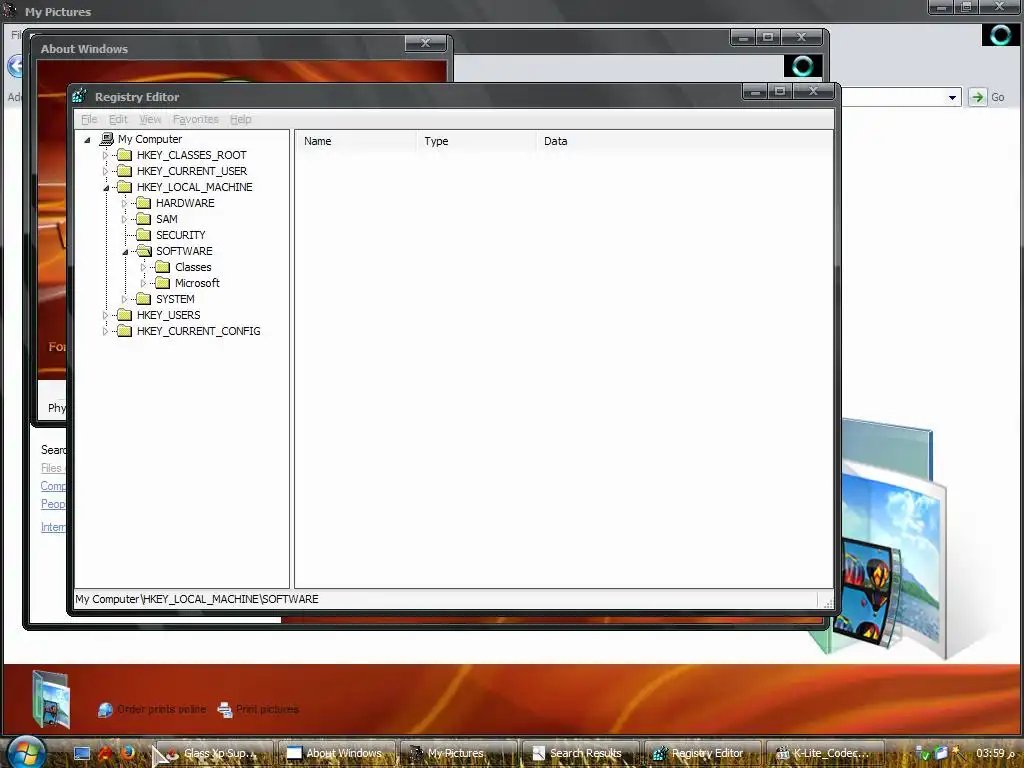Viewport: 1024px width, 768px height.
Task: Click the 03:59 clock in the tray
Action: coord(996,753)
